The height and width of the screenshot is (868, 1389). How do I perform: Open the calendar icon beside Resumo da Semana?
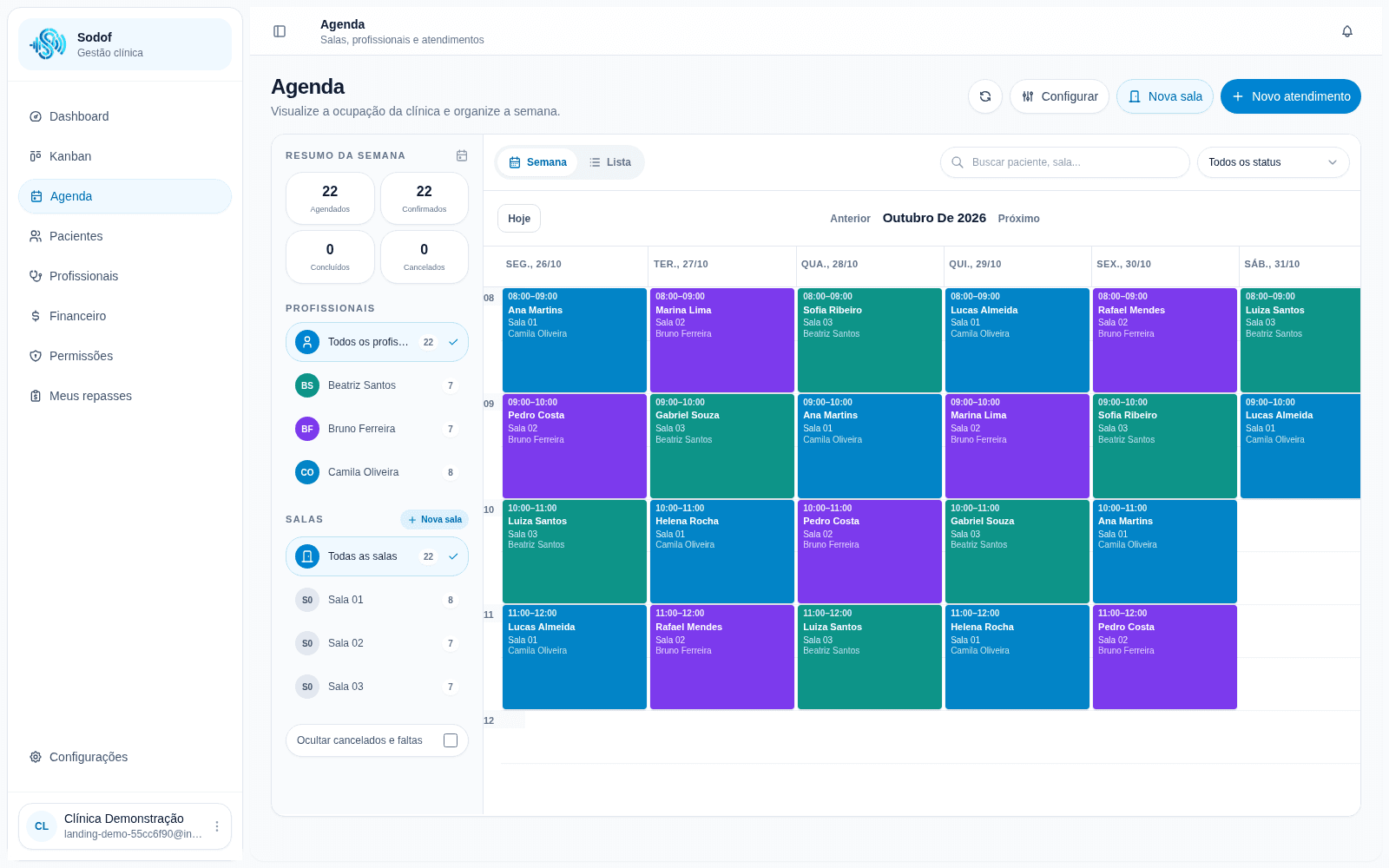(x=462, y=155)
